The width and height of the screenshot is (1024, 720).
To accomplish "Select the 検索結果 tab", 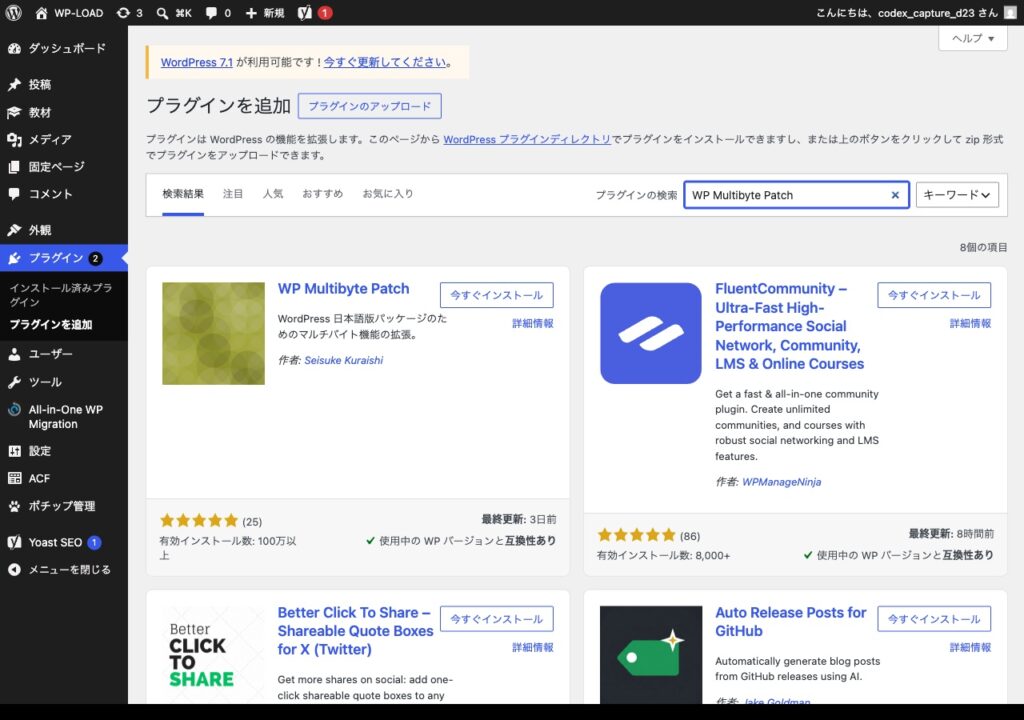I will (x=183, y=194).
